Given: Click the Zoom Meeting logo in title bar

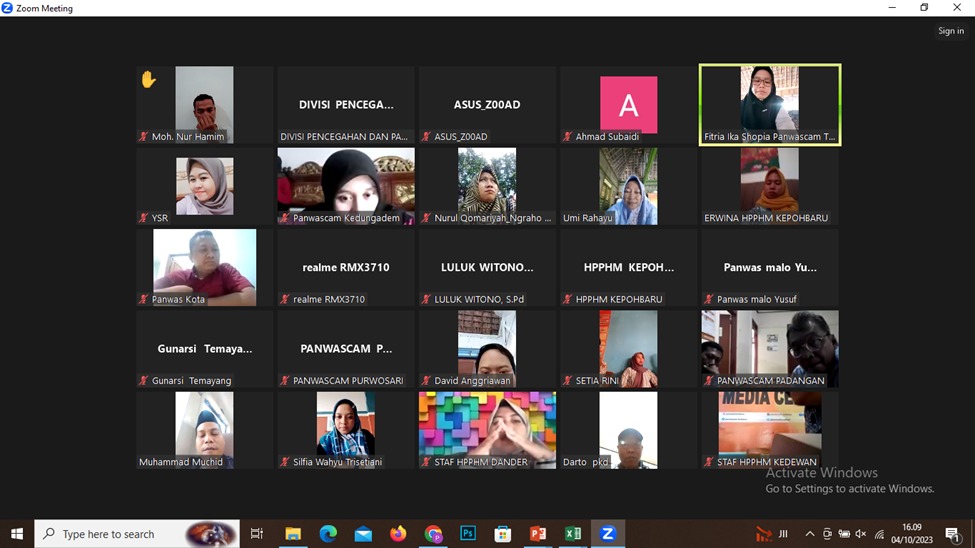Looking at the screenshot, I should 8,8.
